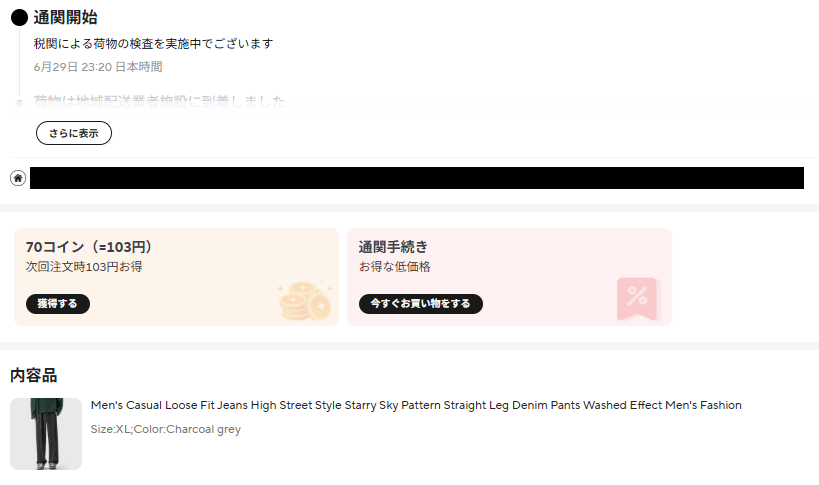The width and height of the screenshot is (819, 485).
Task: Click the faded grey timeline dot
Action: point(19,103)
